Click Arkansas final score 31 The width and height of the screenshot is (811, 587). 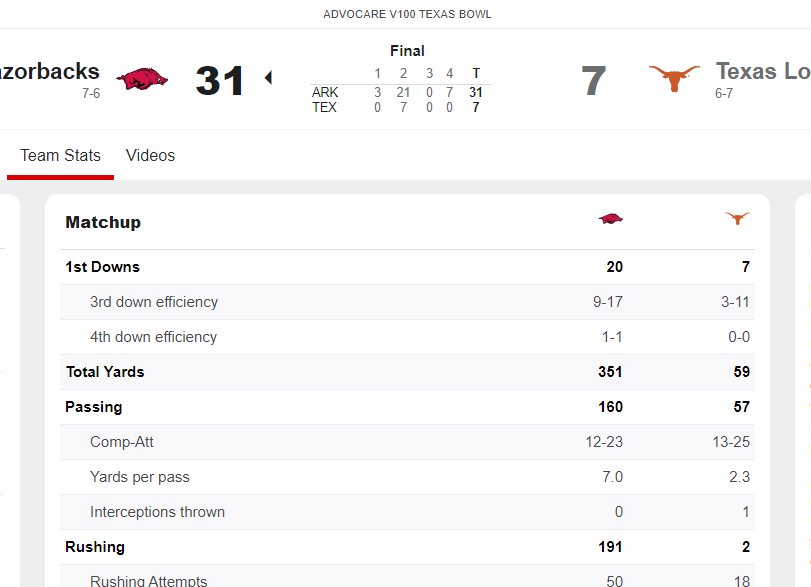point(219,81)
